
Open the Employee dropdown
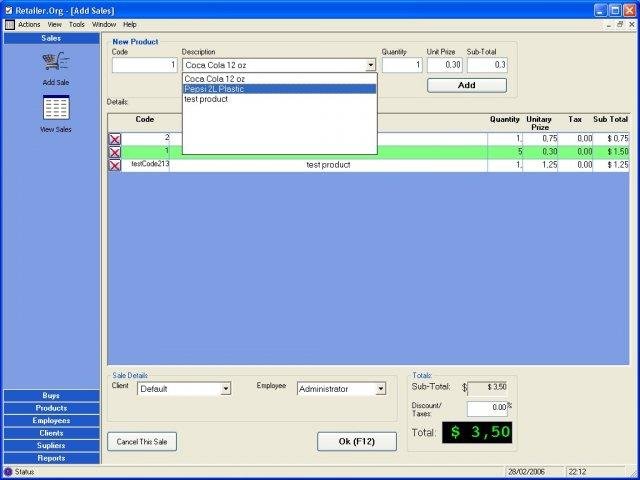[380, 389]
